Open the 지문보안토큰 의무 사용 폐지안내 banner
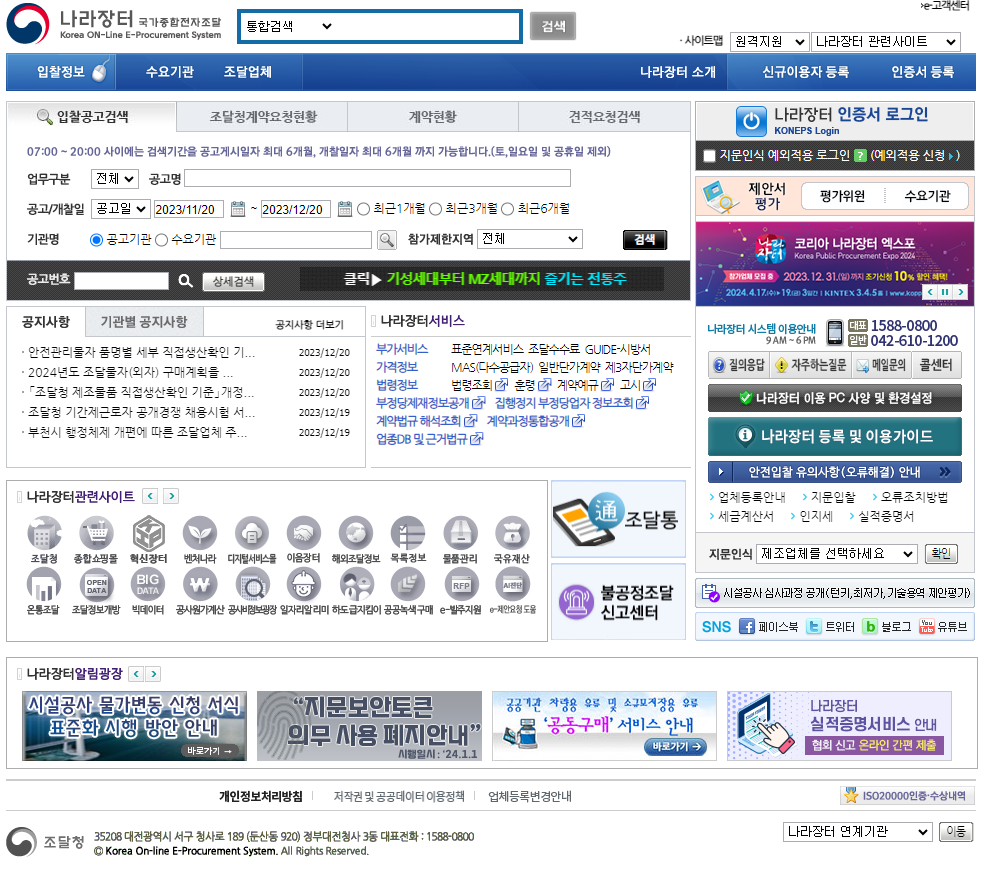 [x=369, y=725]
